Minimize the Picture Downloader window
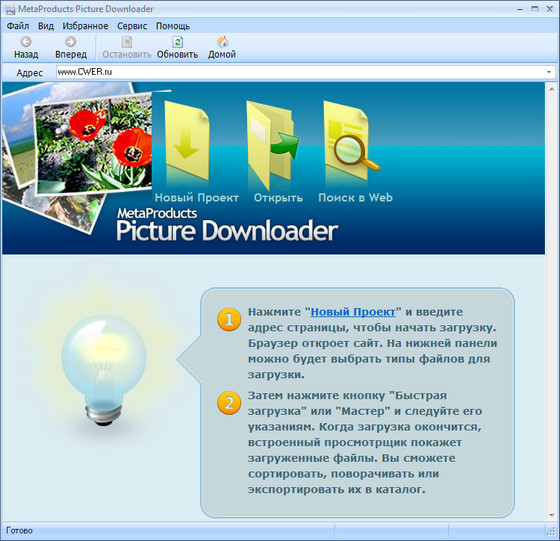 520,9
